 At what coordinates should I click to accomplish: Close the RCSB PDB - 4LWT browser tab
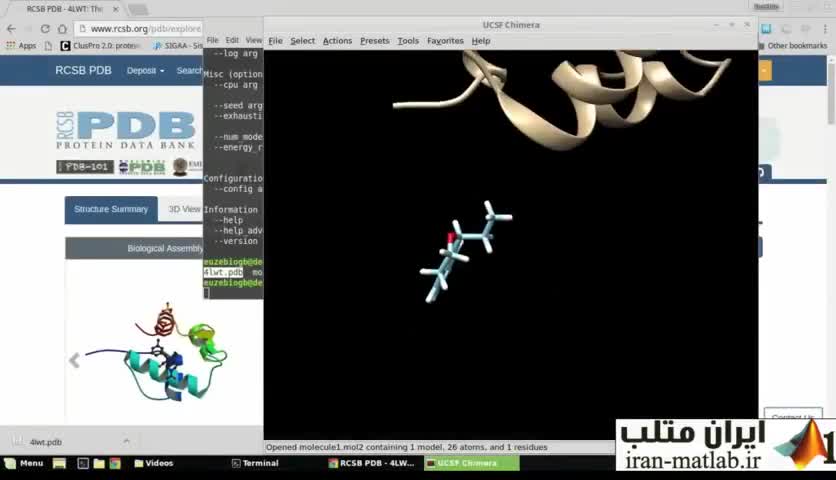(116, 9)
